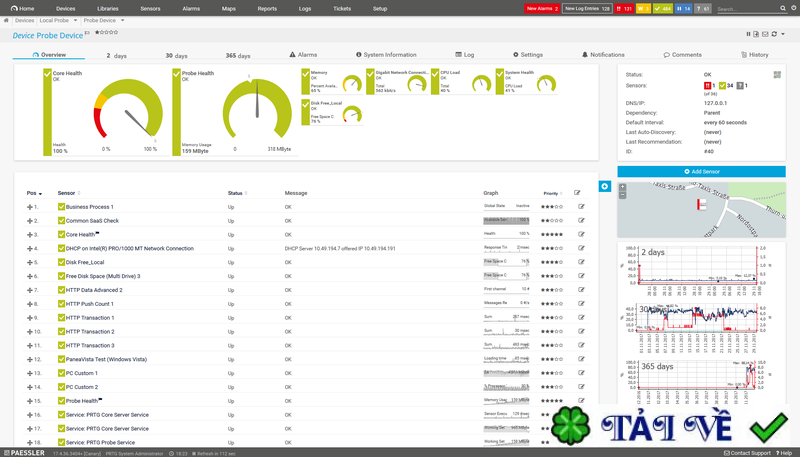Show the 14 paused sensors
800x457 pixels.
click(x=684, y=9)
